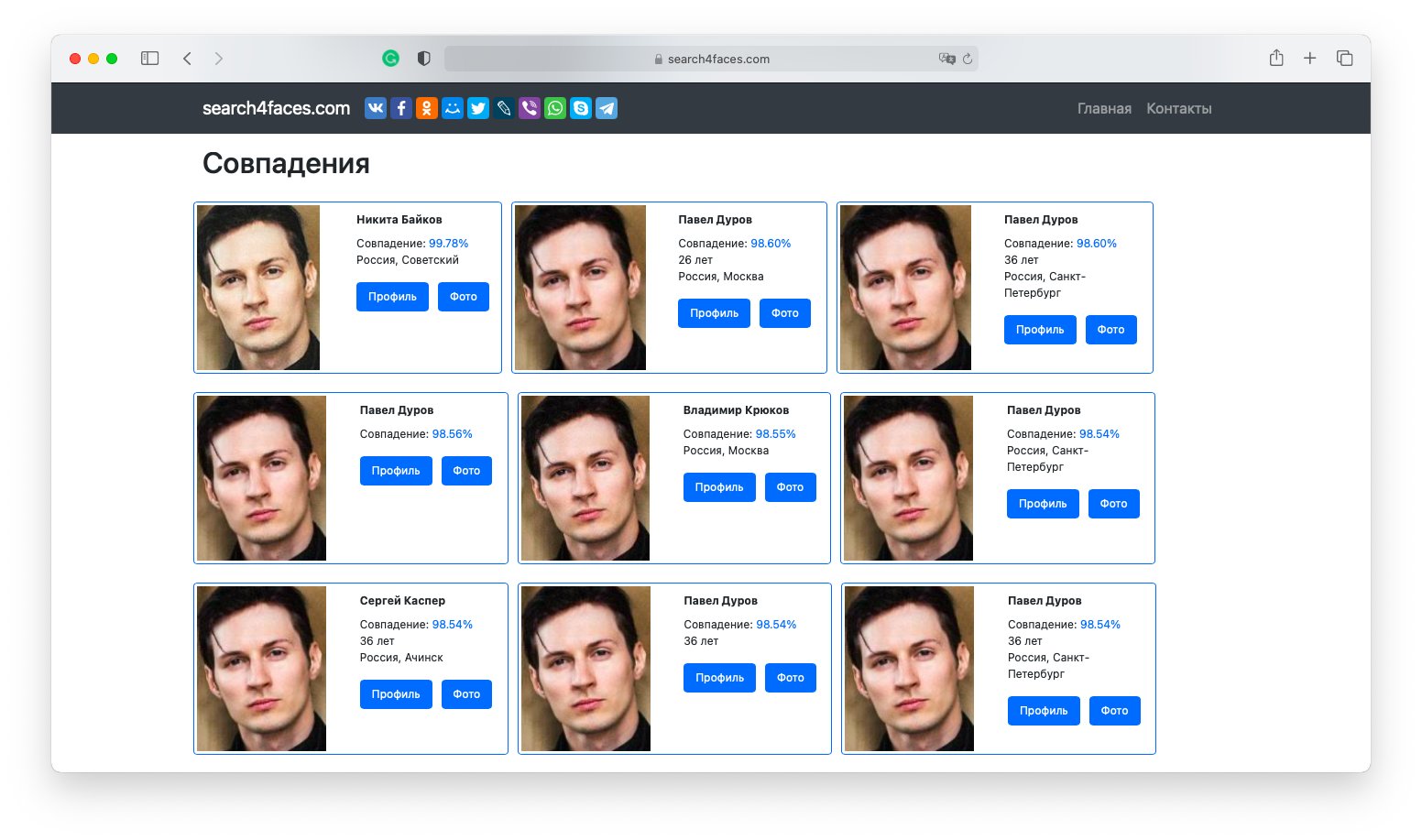The width and height of the screenshot is (1422, 840).
Task: Click the photo thumbnail of Сергей Каспер
Action: 260,669
